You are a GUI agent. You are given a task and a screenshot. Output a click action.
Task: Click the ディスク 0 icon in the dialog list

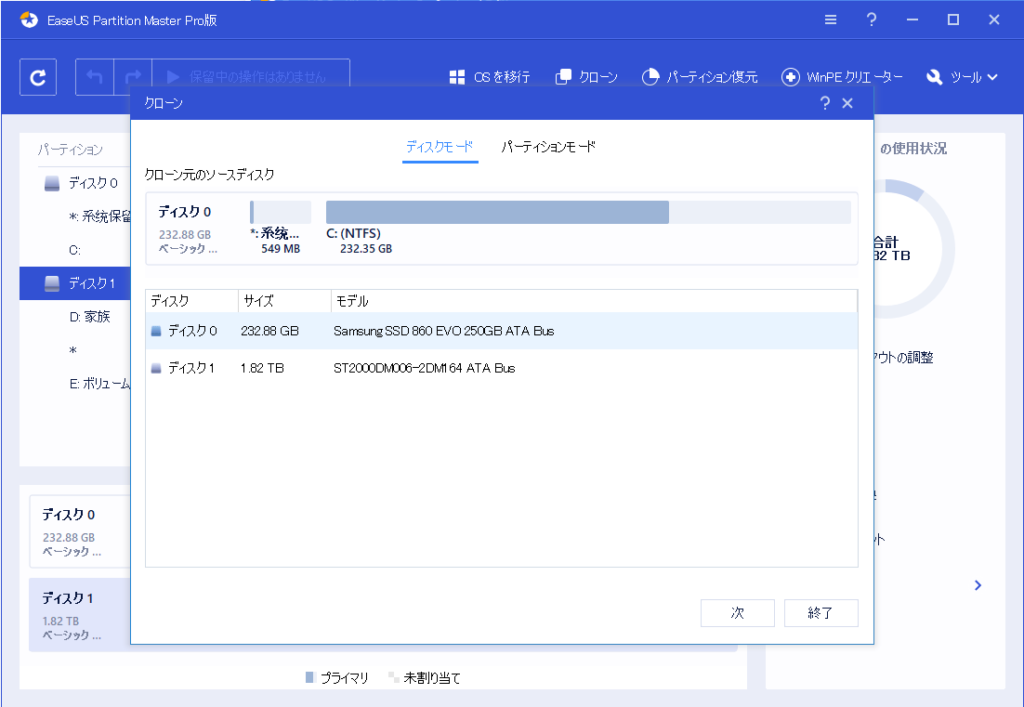click(156, 331)
